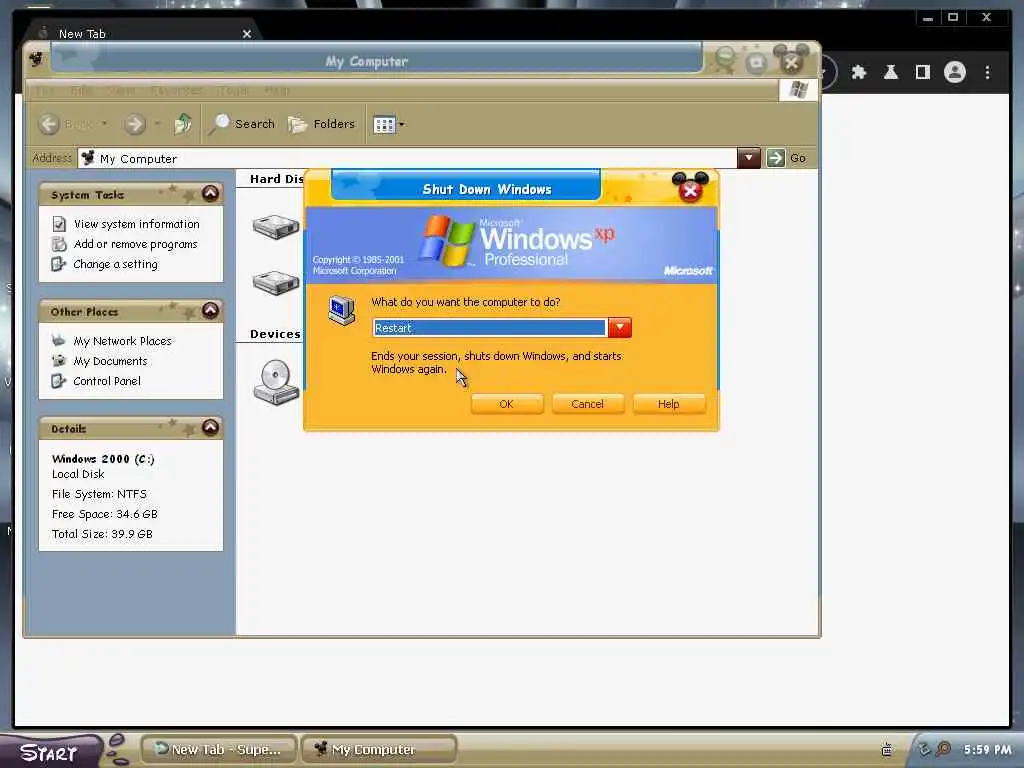Open the View menu in My Computer
The width and height of the screenshot is (1024, 768).
[120, 90]
